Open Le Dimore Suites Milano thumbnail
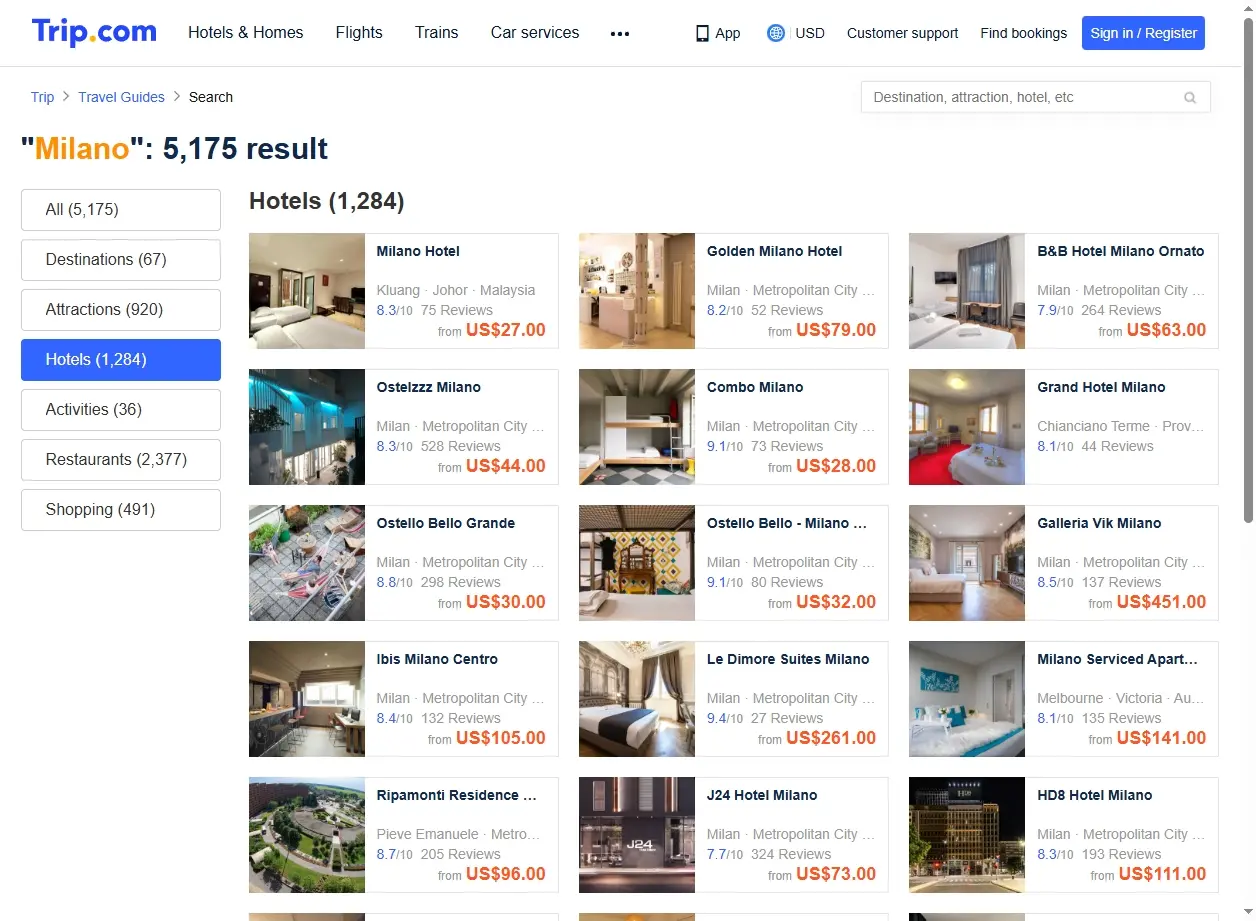 tap(637, 699)
